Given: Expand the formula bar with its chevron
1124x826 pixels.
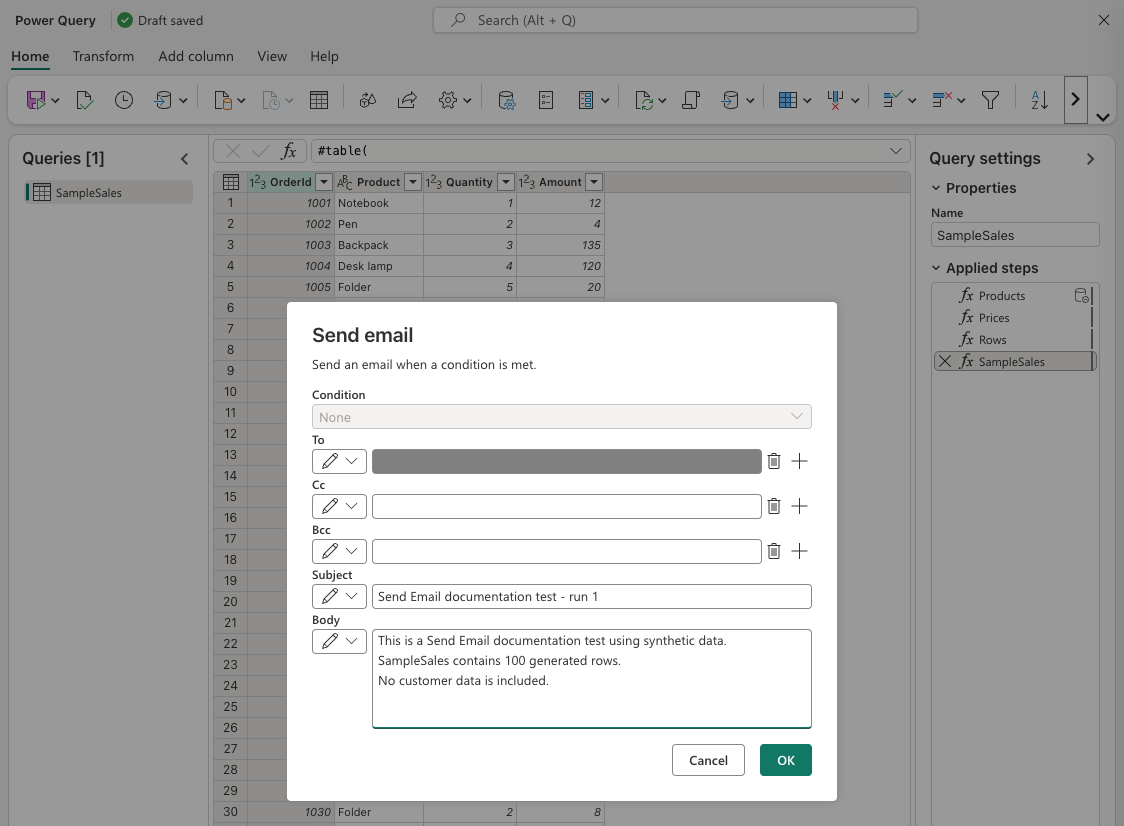Looking at the screenshot, I should [896, 151].
